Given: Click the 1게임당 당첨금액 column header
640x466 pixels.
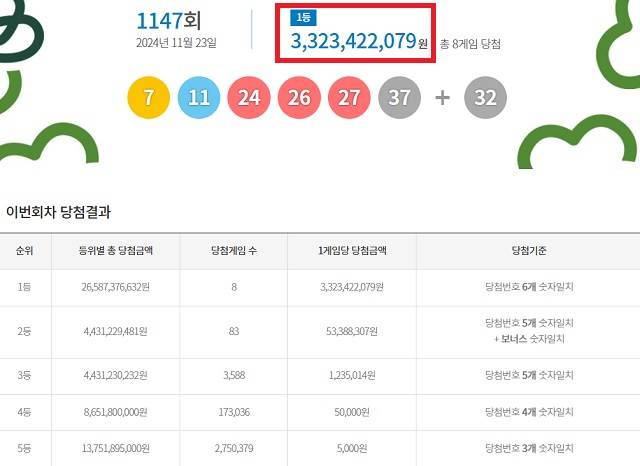Looking at the screenshot, I should pos(352,251).
